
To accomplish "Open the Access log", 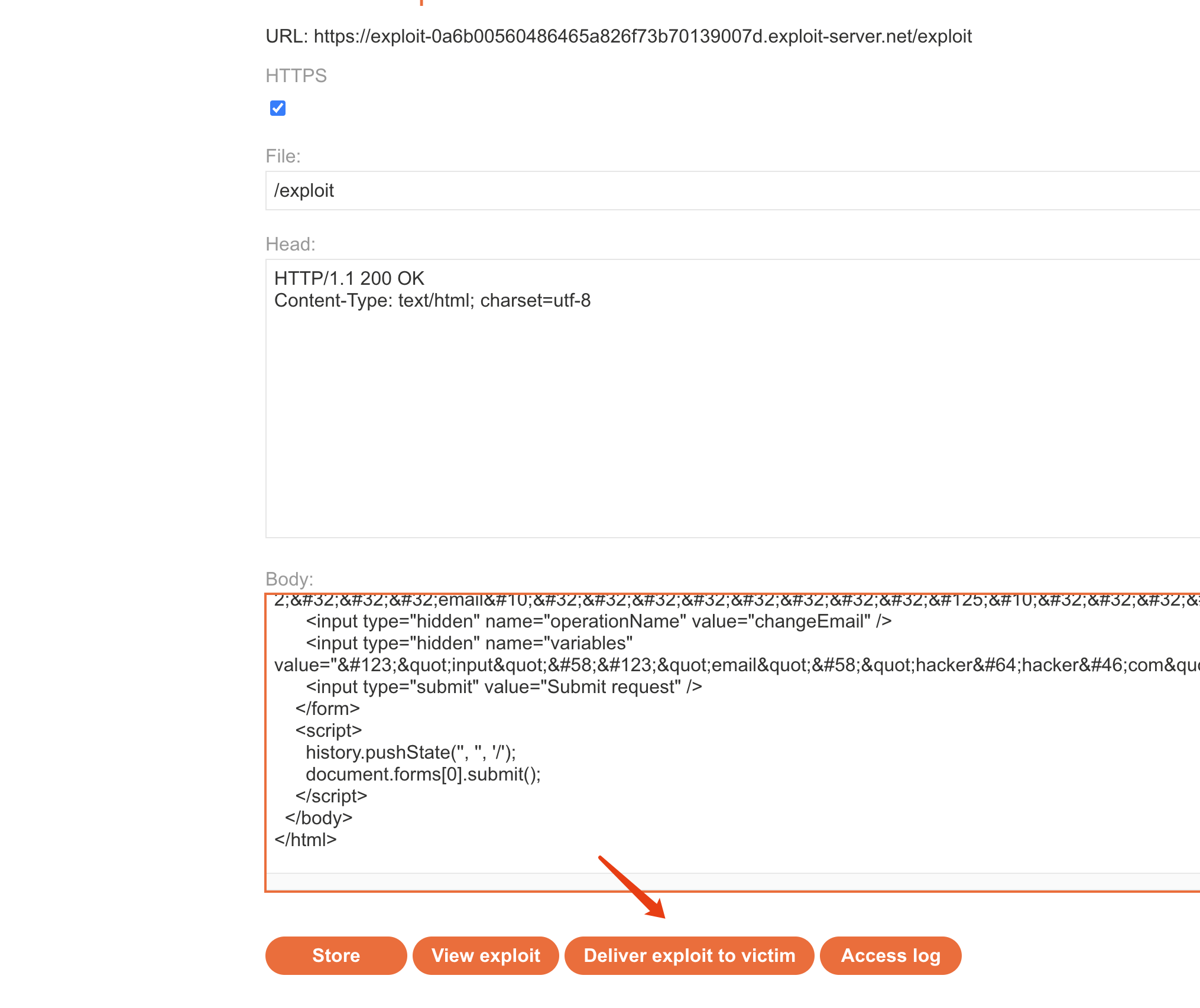I will [x=890, y=955].
